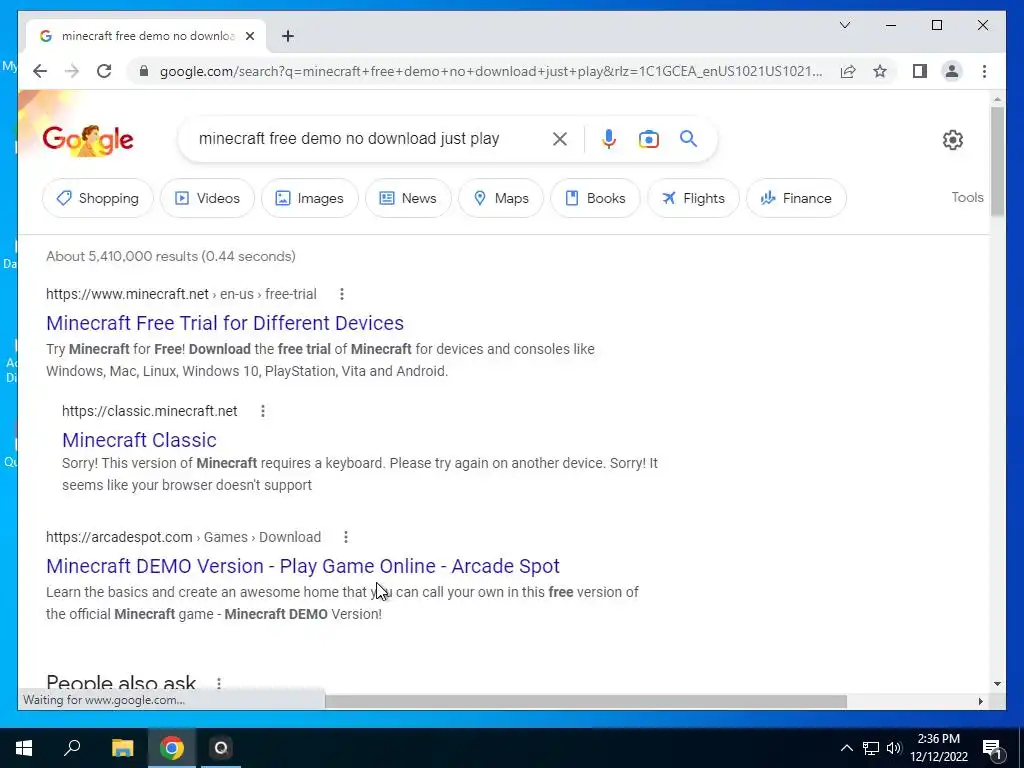Click the Google doodle logo
This screenshot has height=768, width=1024.
tap(88, 139)
